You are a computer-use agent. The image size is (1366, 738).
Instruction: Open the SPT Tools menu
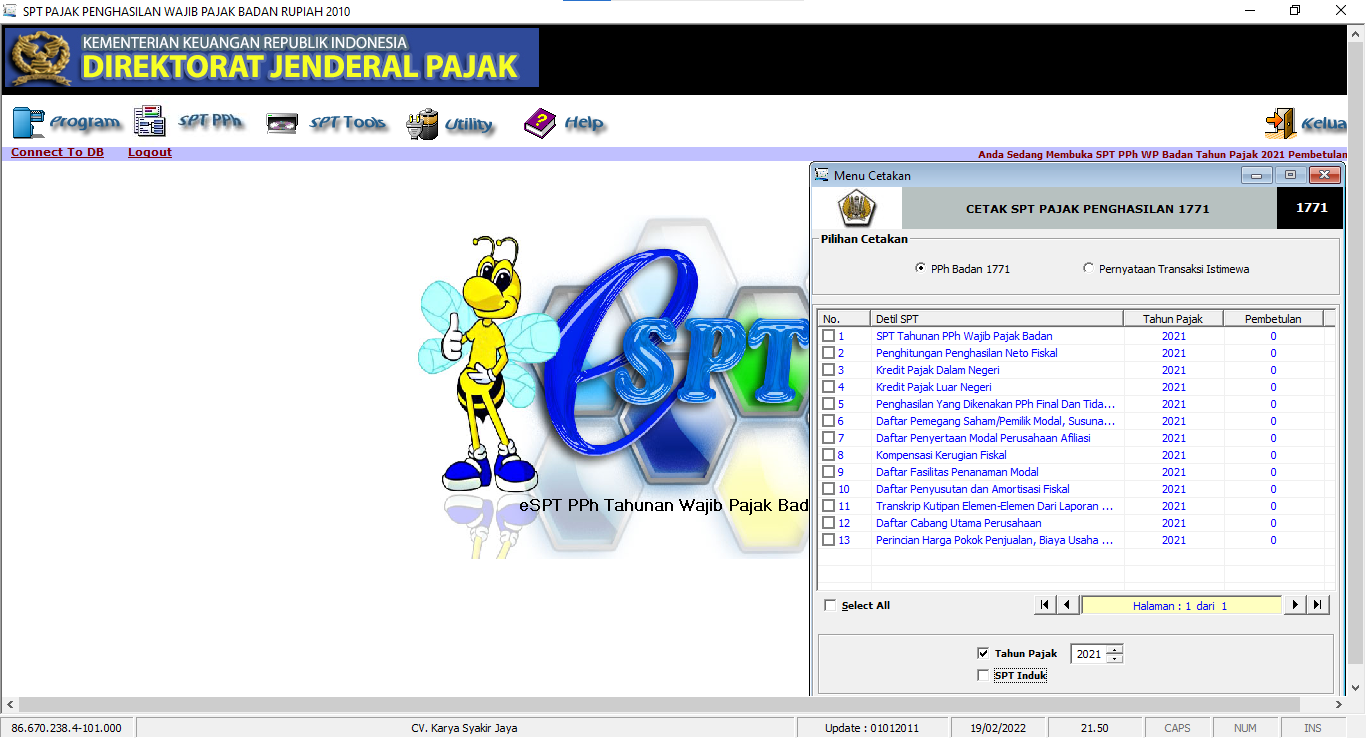click(326, 123)
